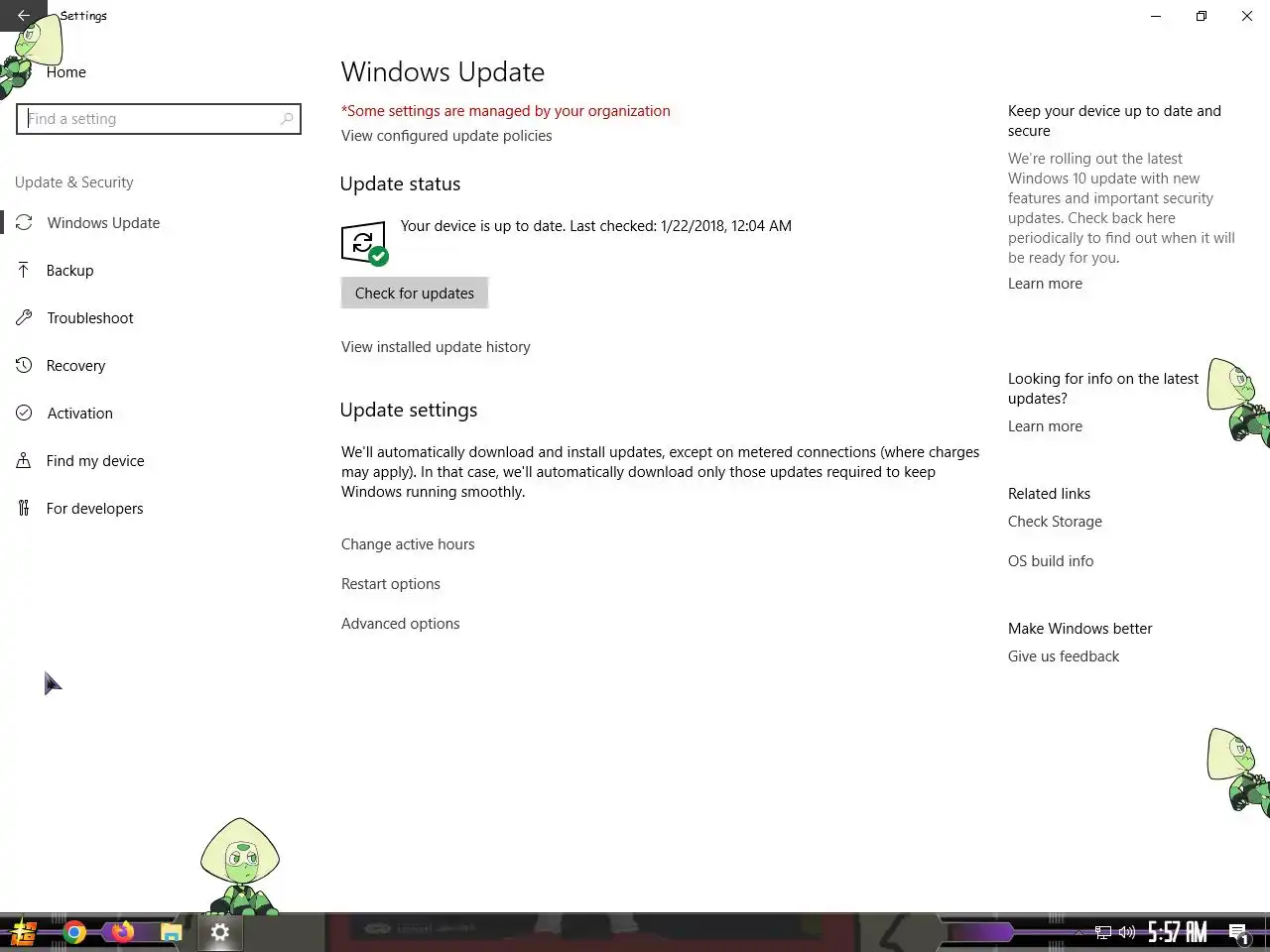Click the Update settings heading
This screenshot has width=1270, height=952.
pyautogui.click(x=409, y=411)
